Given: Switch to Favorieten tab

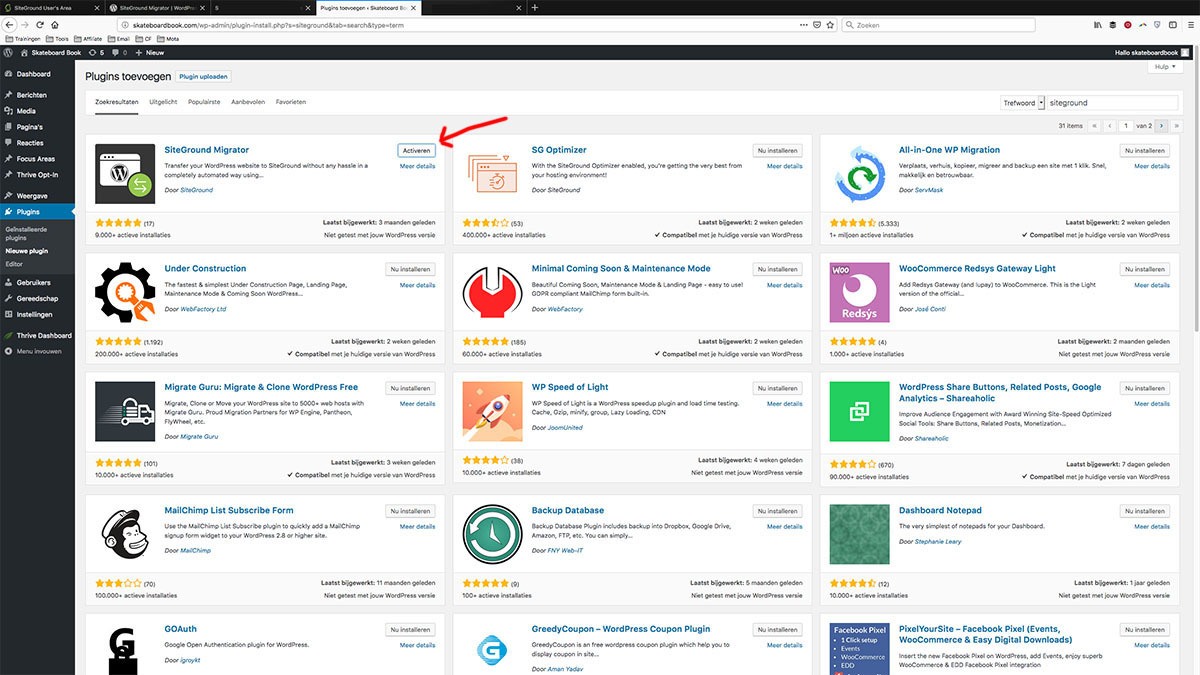Looking at the screenshot, I should 291,102.
